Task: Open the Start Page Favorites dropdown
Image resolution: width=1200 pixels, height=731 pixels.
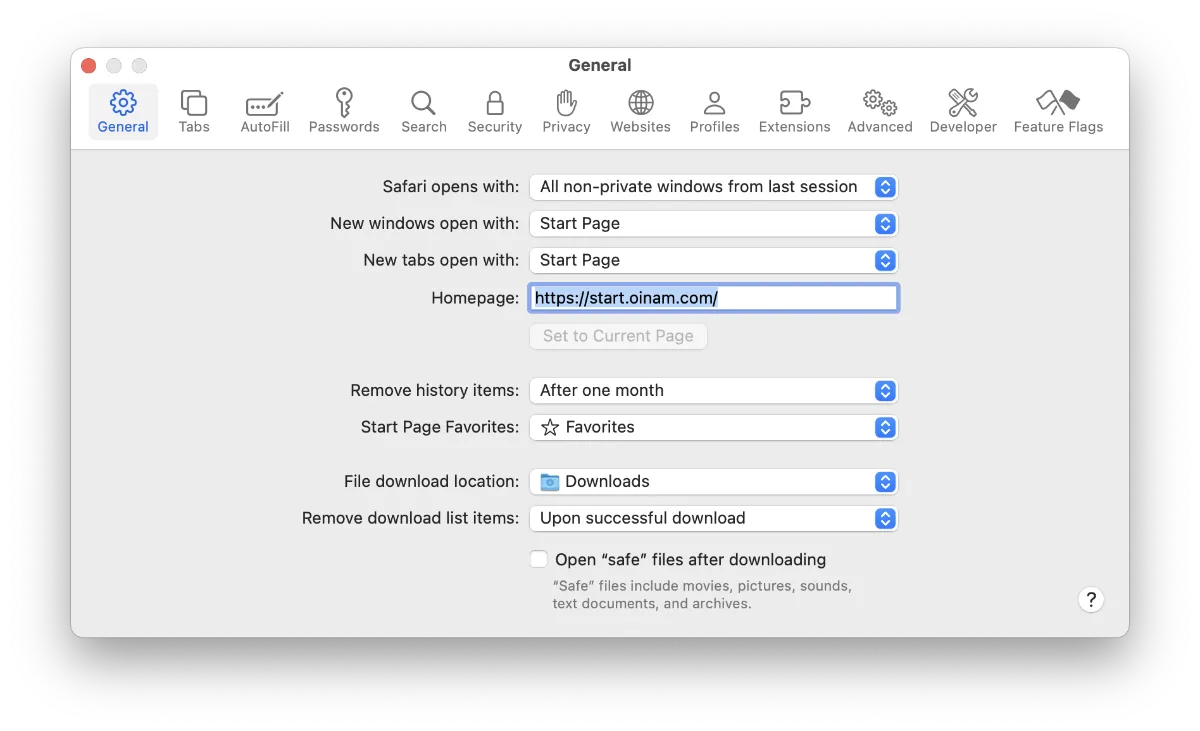Action: 713,428
